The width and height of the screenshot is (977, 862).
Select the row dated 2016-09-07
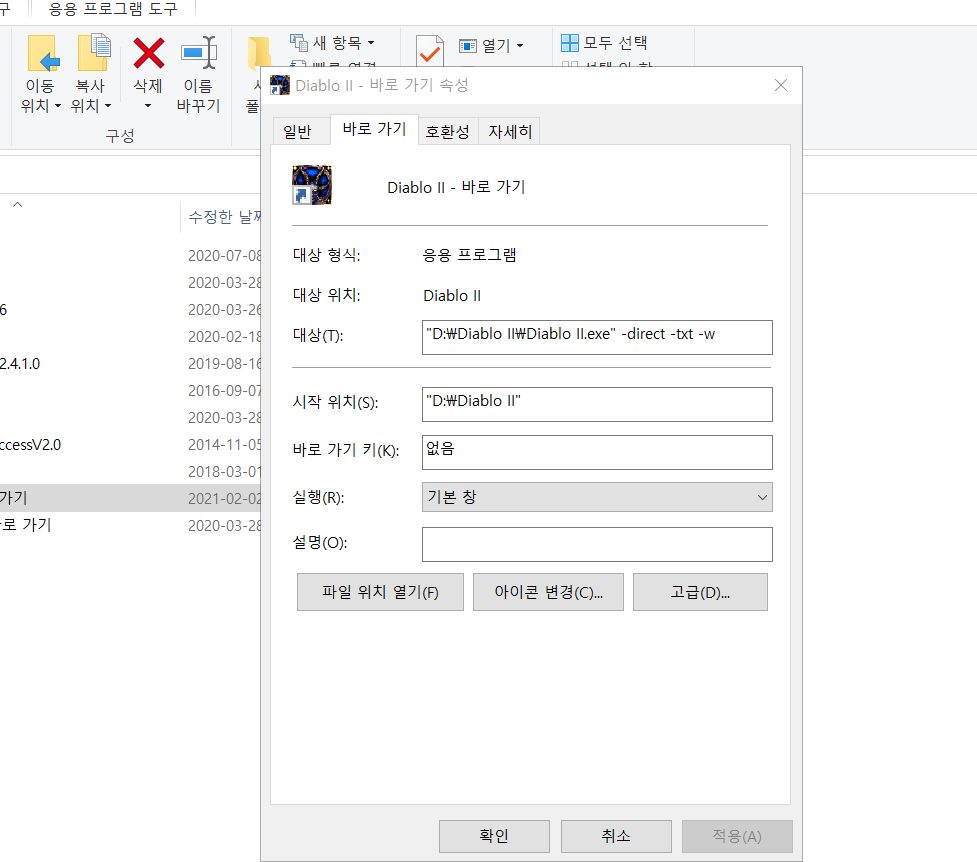point(130,391)
